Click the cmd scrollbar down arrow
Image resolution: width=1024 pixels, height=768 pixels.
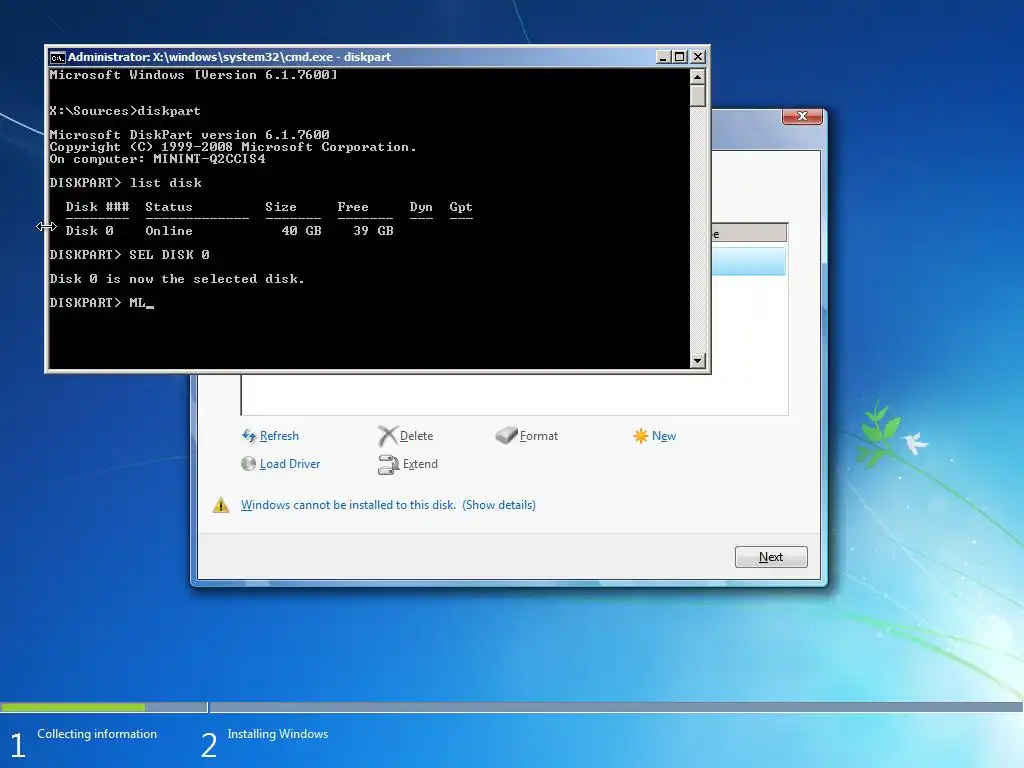click(x=697, y=360)
